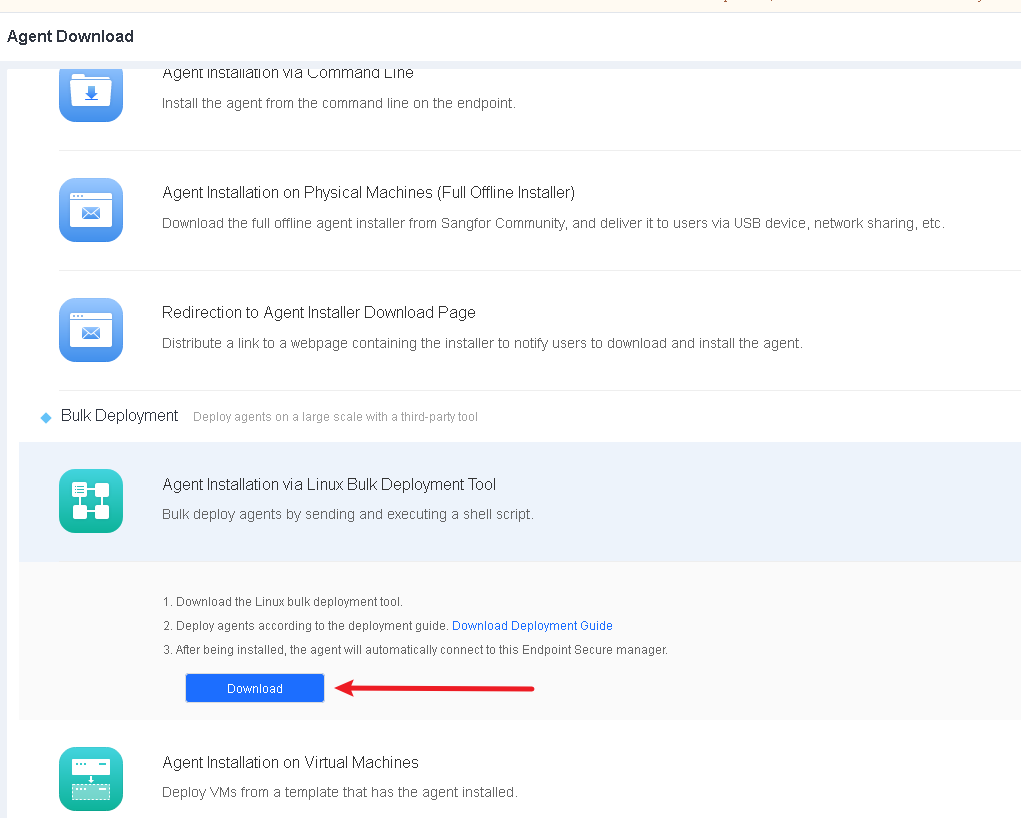Click the 'Bulk deploy agents' shell script description
Screen dimensions: 1021x818
347,514
